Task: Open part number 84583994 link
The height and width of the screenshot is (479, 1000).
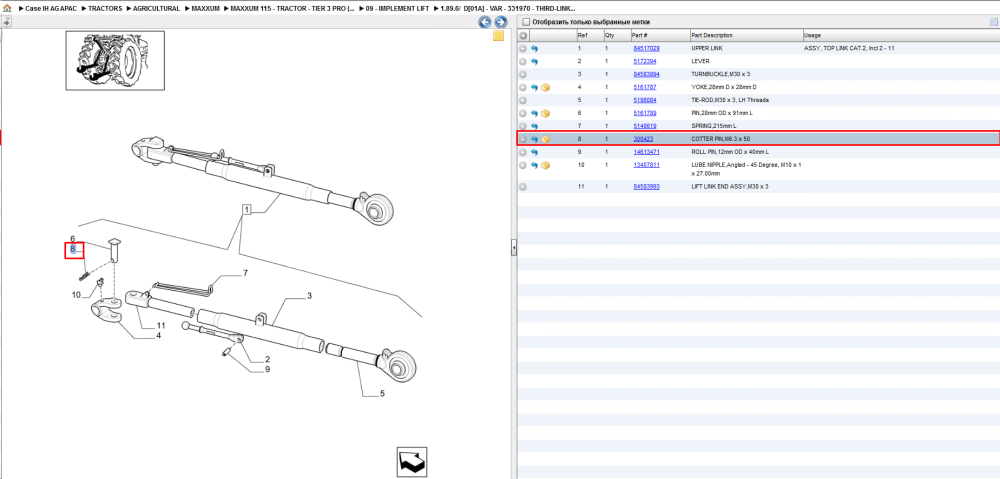Action: pos(646,75)
